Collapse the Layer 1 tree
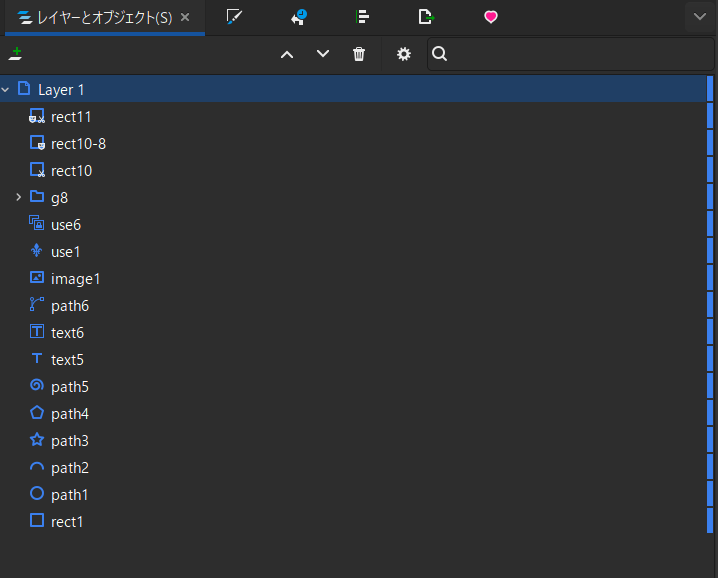 (6, 90)
